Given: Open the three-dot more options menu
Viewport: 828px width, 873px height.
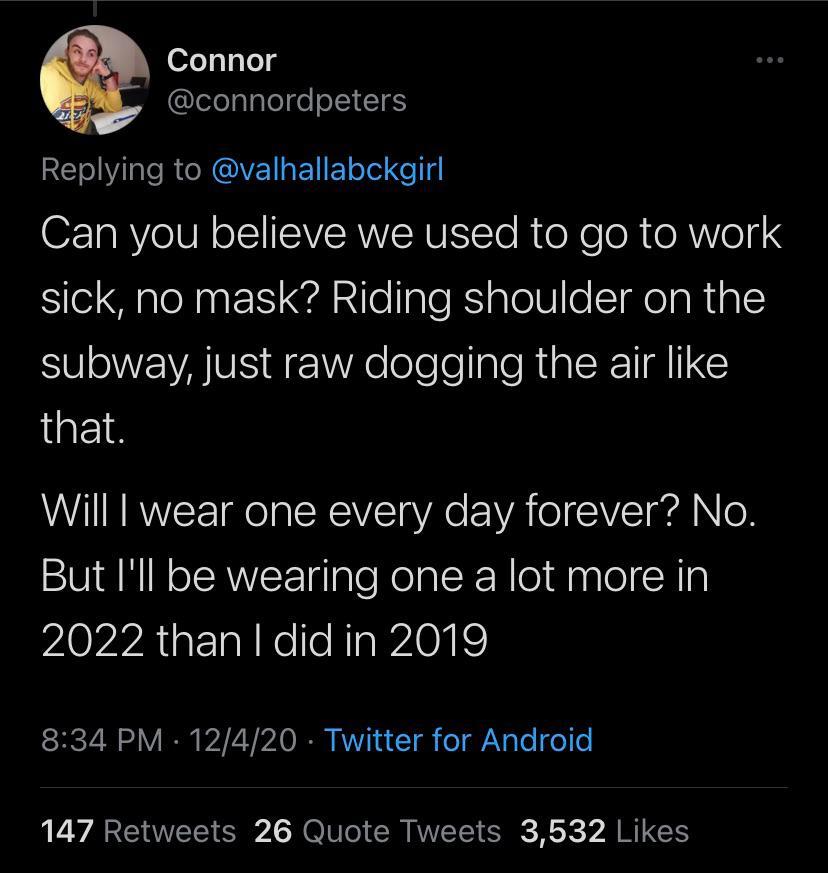Looking at the screenshot, I should [x=769, y=61].
